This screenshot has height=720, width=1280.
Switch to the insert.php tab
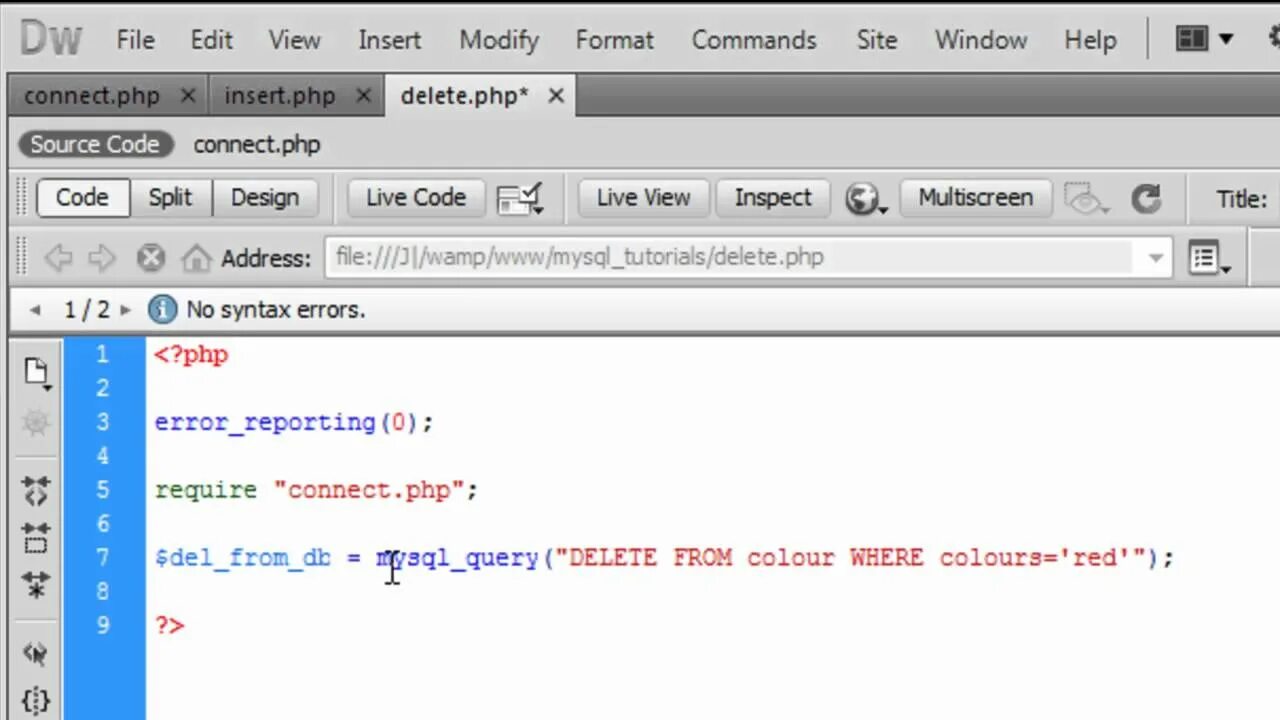(x=280, y=96)
